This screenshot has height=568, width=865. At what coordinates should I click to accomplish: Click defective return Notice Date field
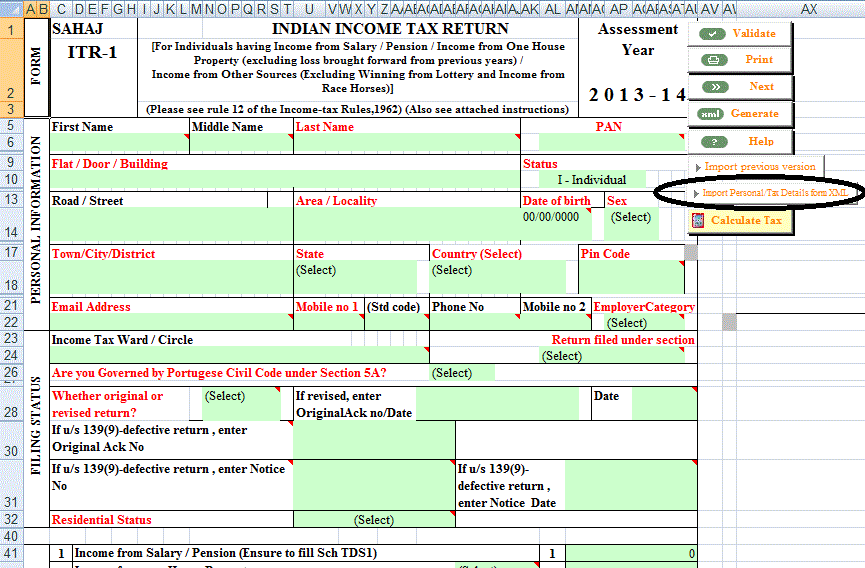[x=631, y=485]
